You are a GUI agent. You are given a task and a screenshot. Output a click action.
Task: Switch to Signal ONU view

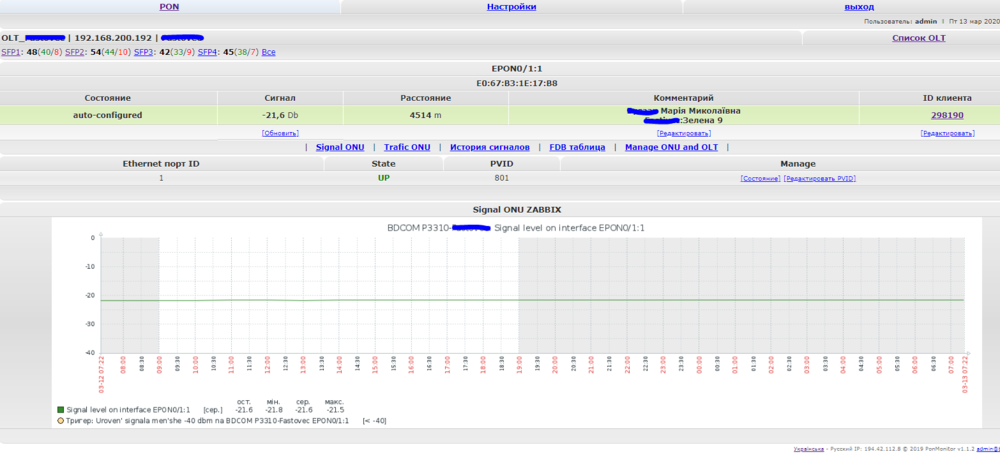pos(340,147)
